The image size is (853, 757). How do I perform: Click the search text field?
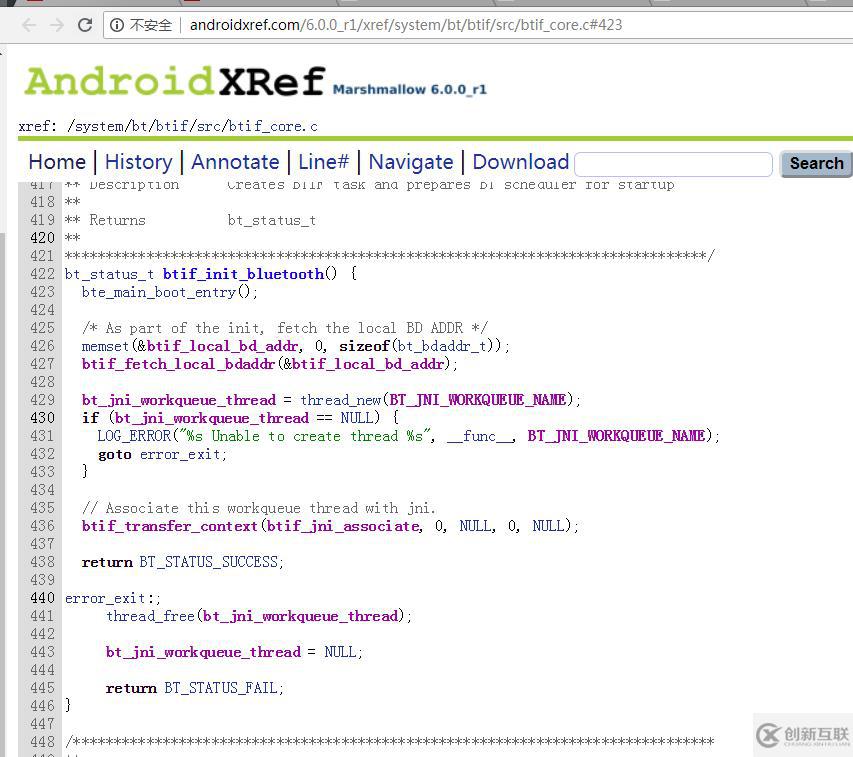[673, 164]
